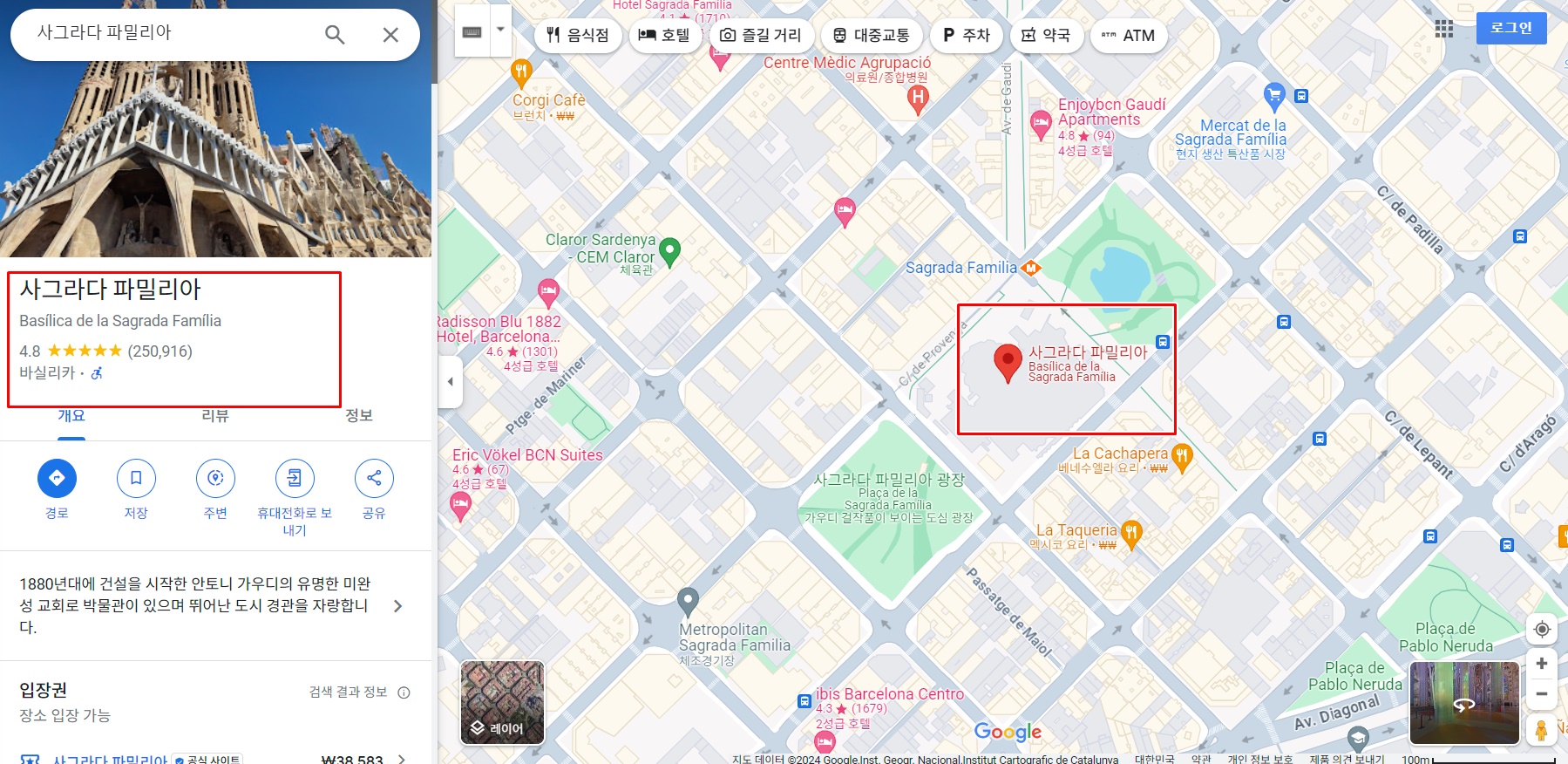Open the Street View interior thumbnail

coord(1464,702)
